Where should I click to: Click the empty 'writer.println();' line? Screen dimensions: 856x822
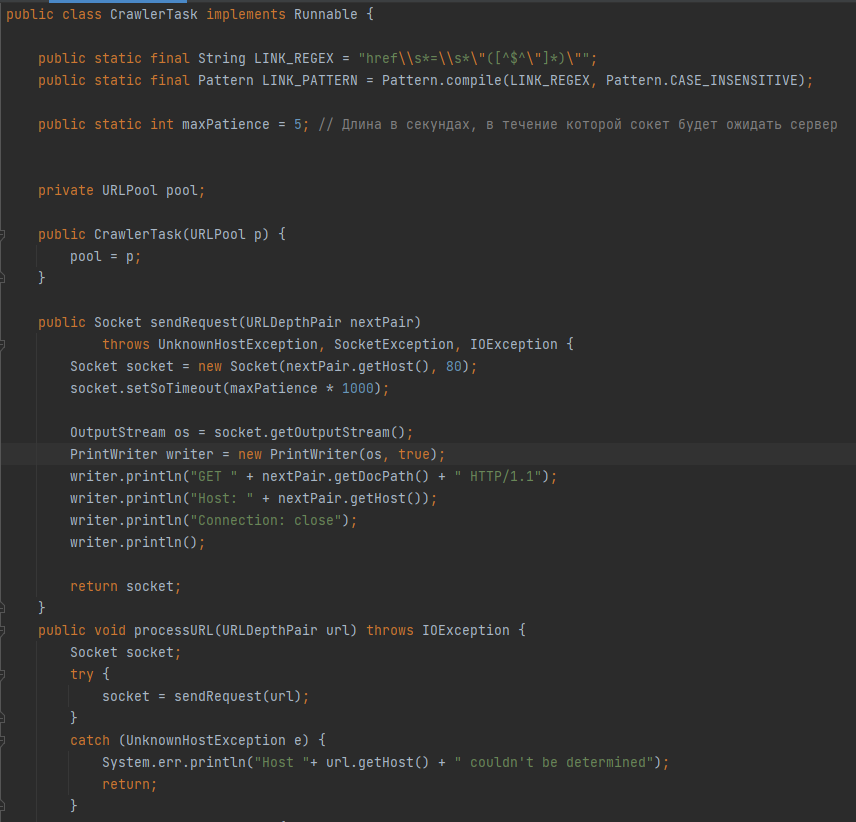pyautogui.click(x=138, y=543)
